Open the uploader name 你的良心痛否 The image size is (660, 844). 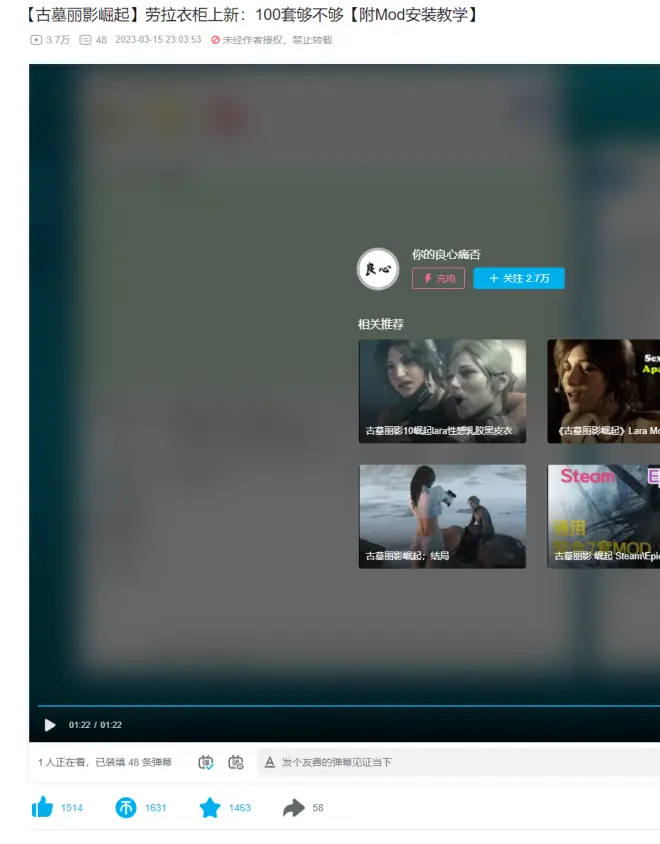click(x=446, y=254)
